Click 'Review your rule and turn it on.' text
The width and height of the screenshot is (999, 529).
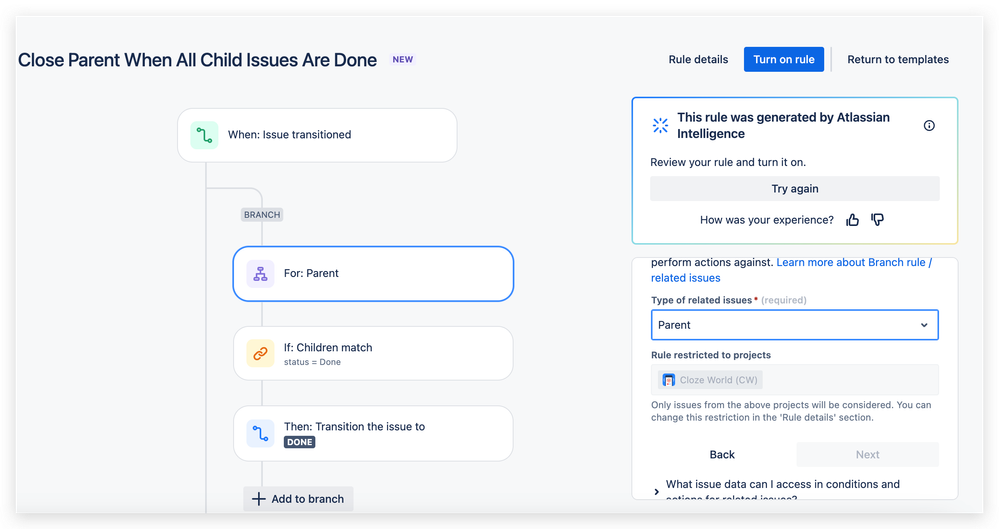pyautogui.click(x=728, y=163)
